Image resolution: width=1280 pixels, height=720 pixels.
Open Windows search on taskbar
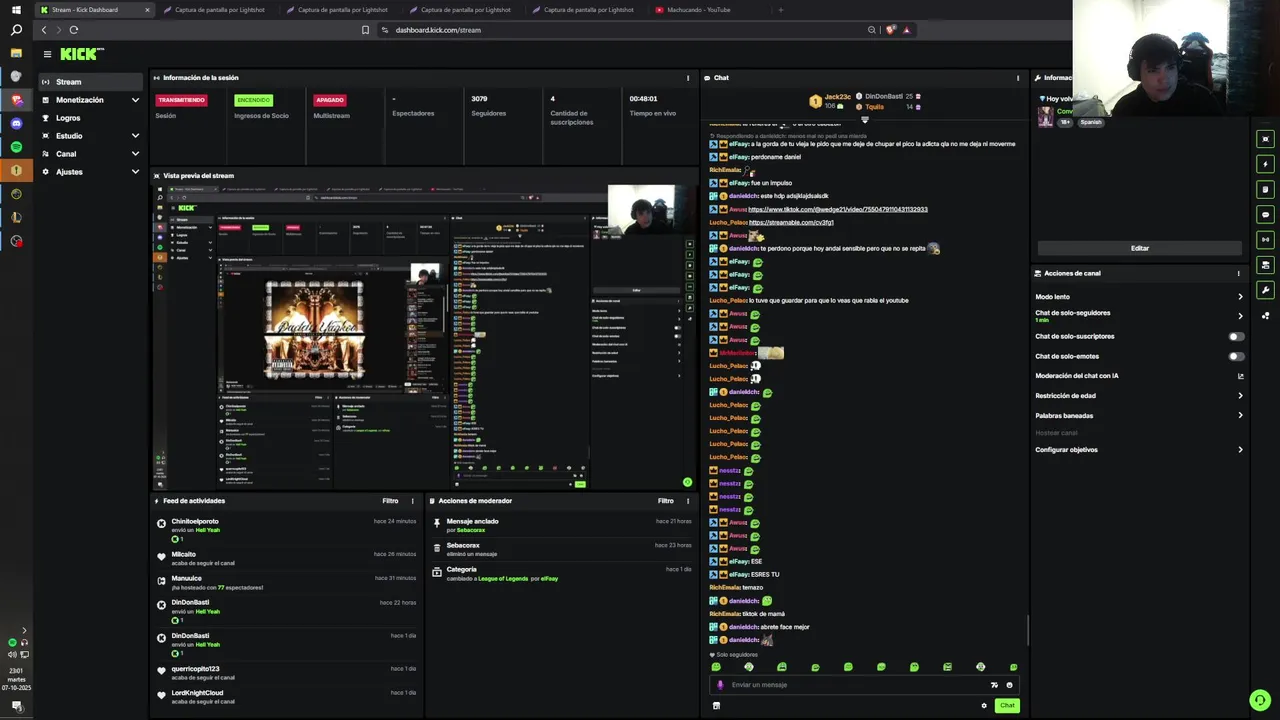point(16,30)
